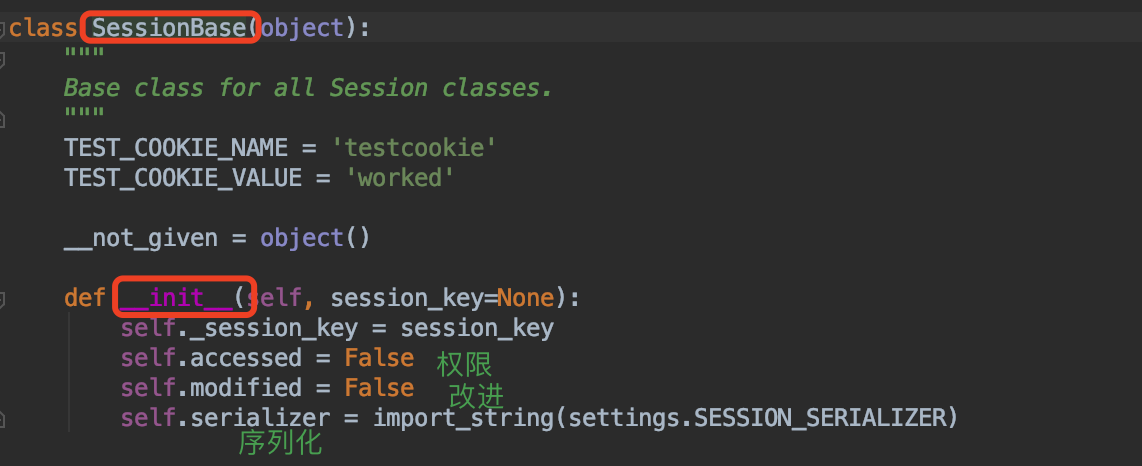
Task: Fold the docstring at its opening quotes
Action: 3,60
